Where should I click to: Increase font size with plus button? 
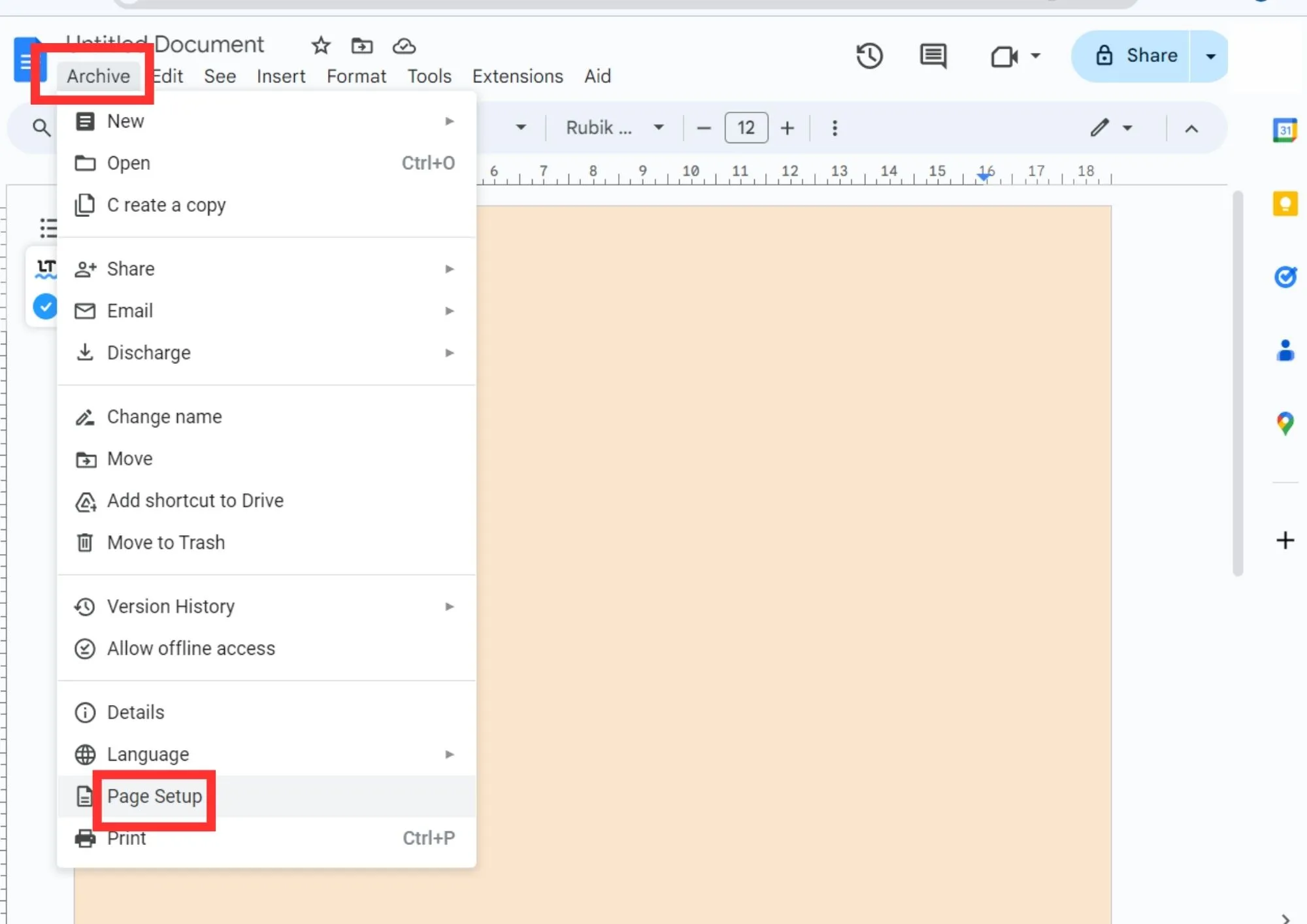pyautogui.click(x=787, y=128)
